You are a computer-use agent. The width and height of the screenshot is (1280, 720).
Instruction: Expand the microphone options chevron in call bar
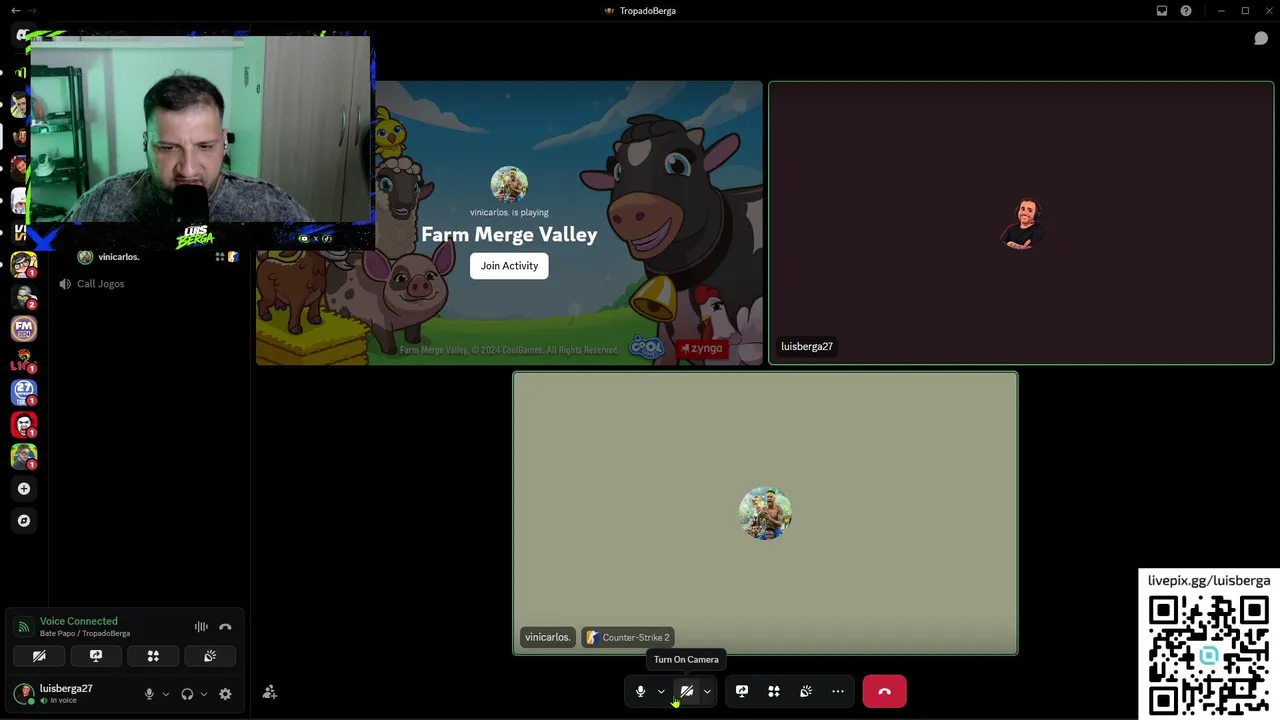661,692
